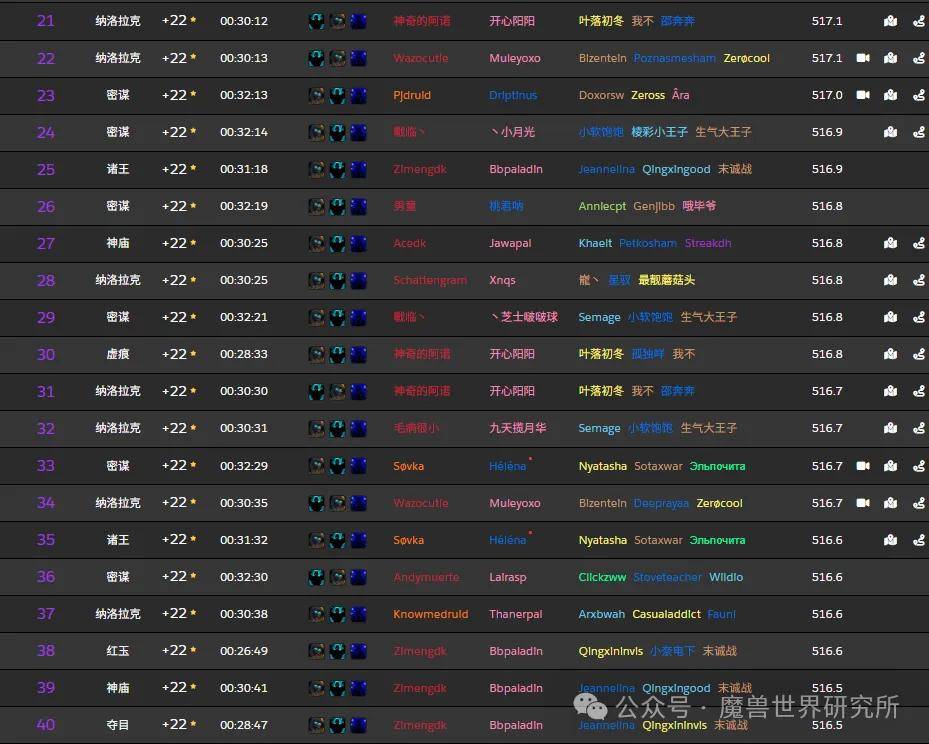Click the third affix icon in rank 40 row
929x744 pixels.
click(x=358, y=725)
